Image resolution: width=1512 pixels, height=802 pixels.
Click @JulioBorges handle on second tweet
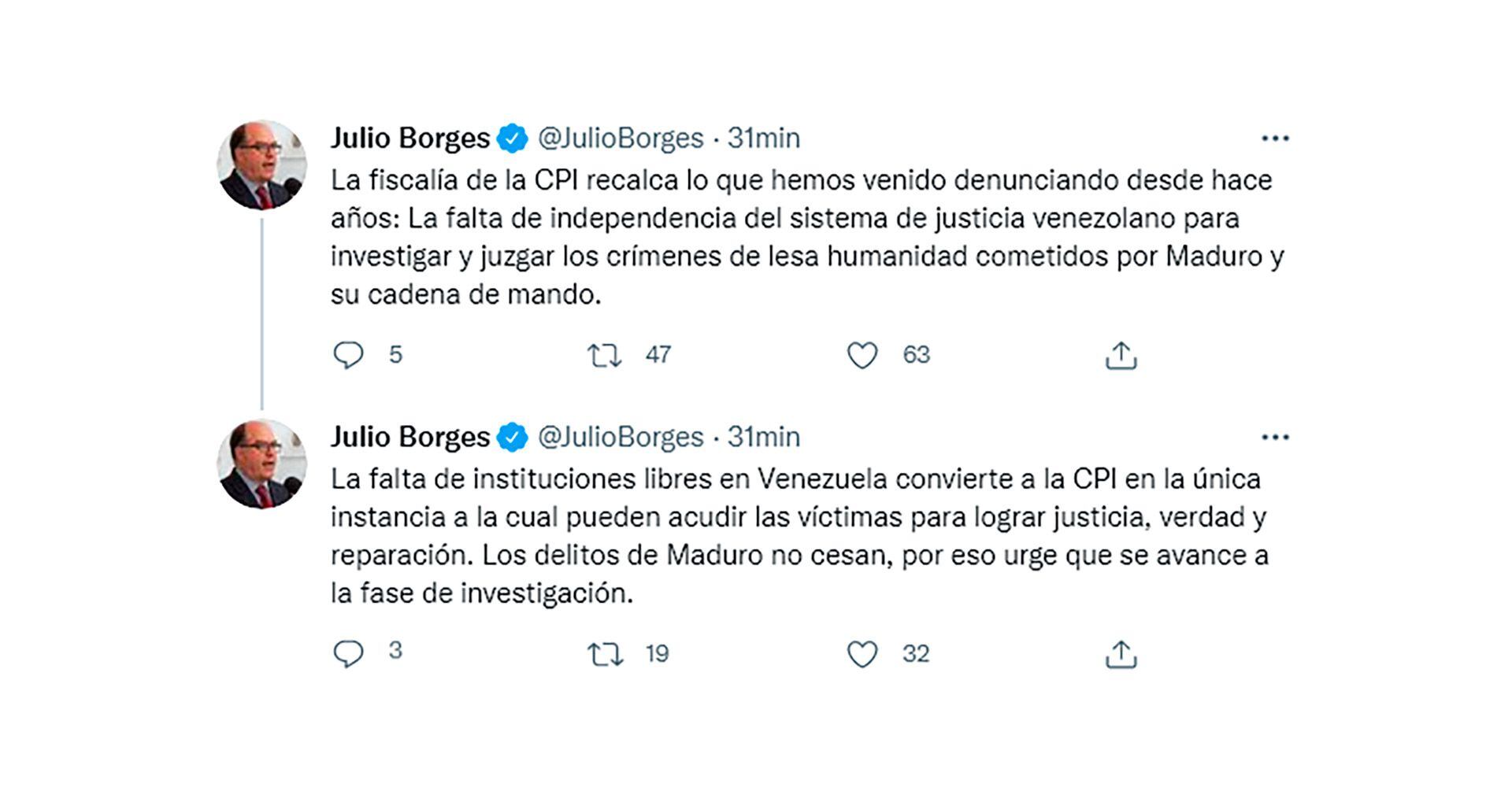[x=621, y=437]
